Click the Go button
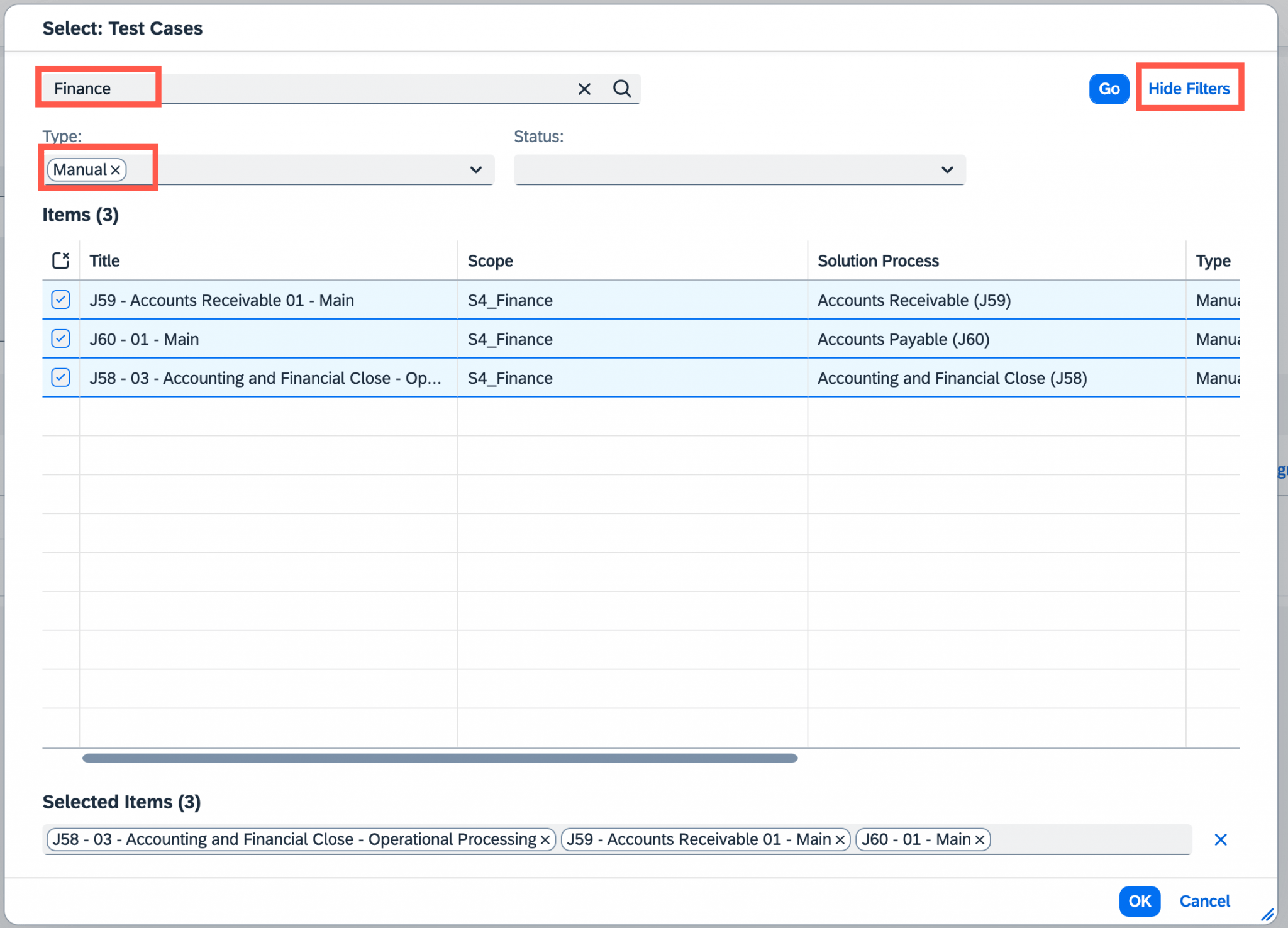Screen dimensions: 1288x928 1109,89
